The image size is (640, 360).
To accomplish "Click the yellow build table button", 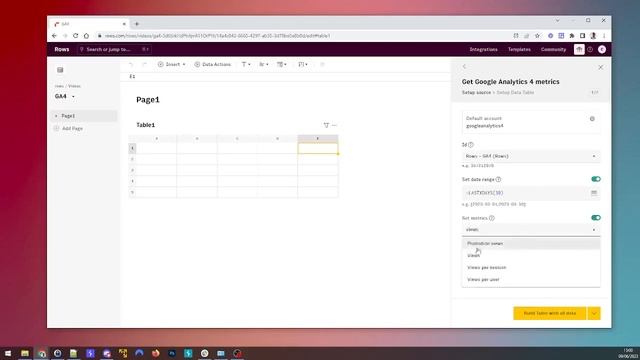I will tap(549, 313).
